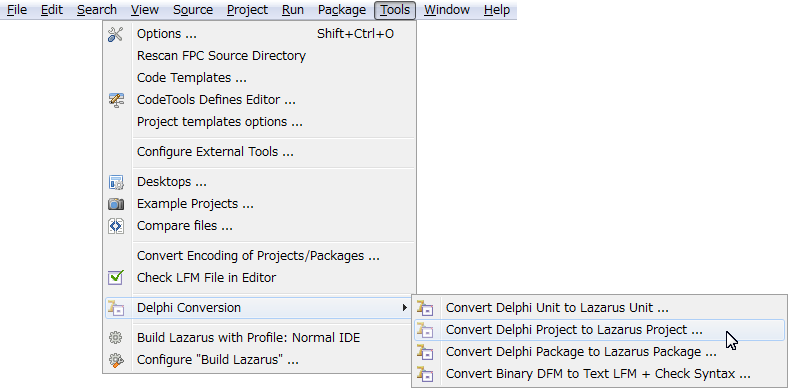
Task: Click the Desktops menu icon
Action: 116,182
